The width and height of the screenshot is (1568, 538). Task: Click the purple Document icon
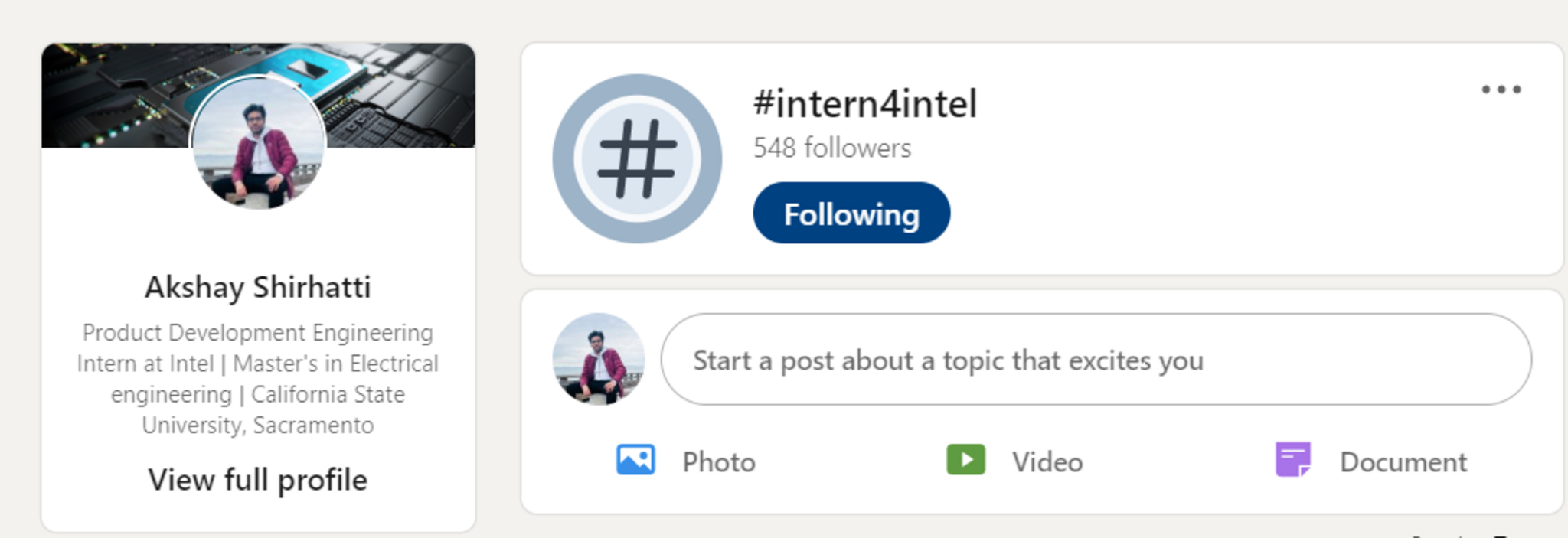(x=1293, y=460)
